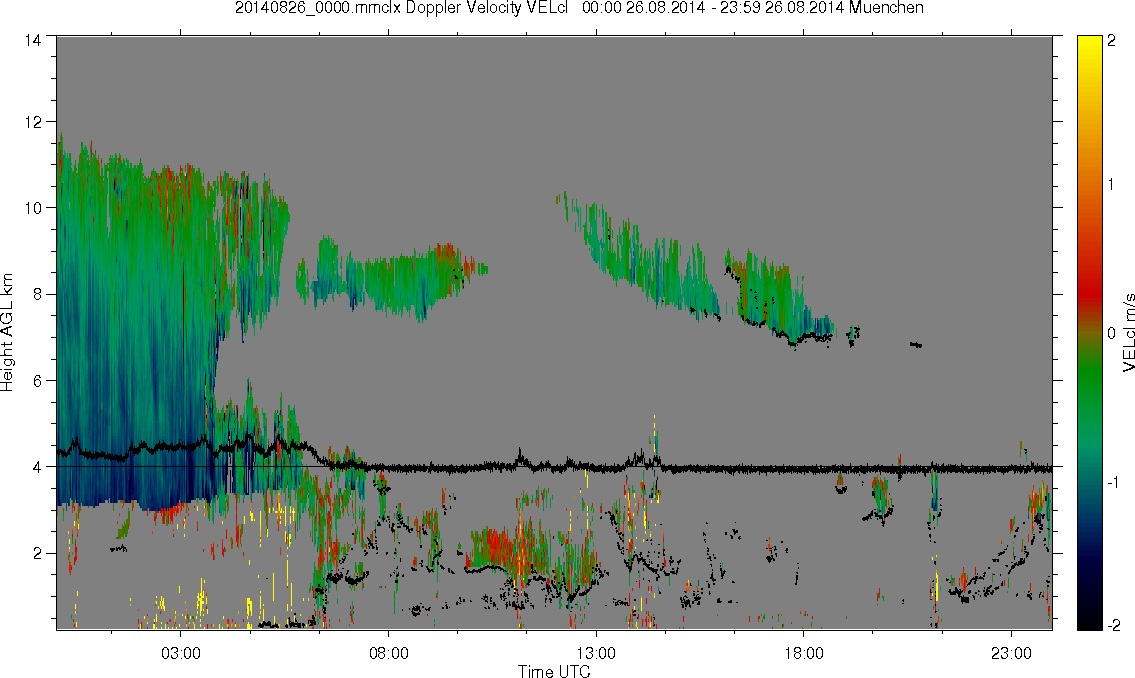Click the 'Time UTC' axis label
Screen dimensions: 1135x678
[554, 671]
